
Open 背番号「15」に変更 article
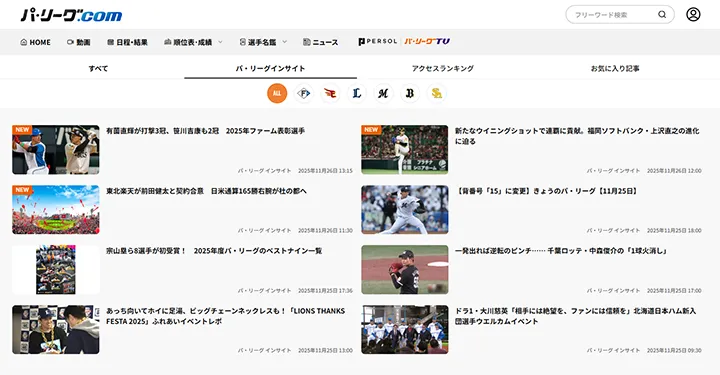[547, 191]
